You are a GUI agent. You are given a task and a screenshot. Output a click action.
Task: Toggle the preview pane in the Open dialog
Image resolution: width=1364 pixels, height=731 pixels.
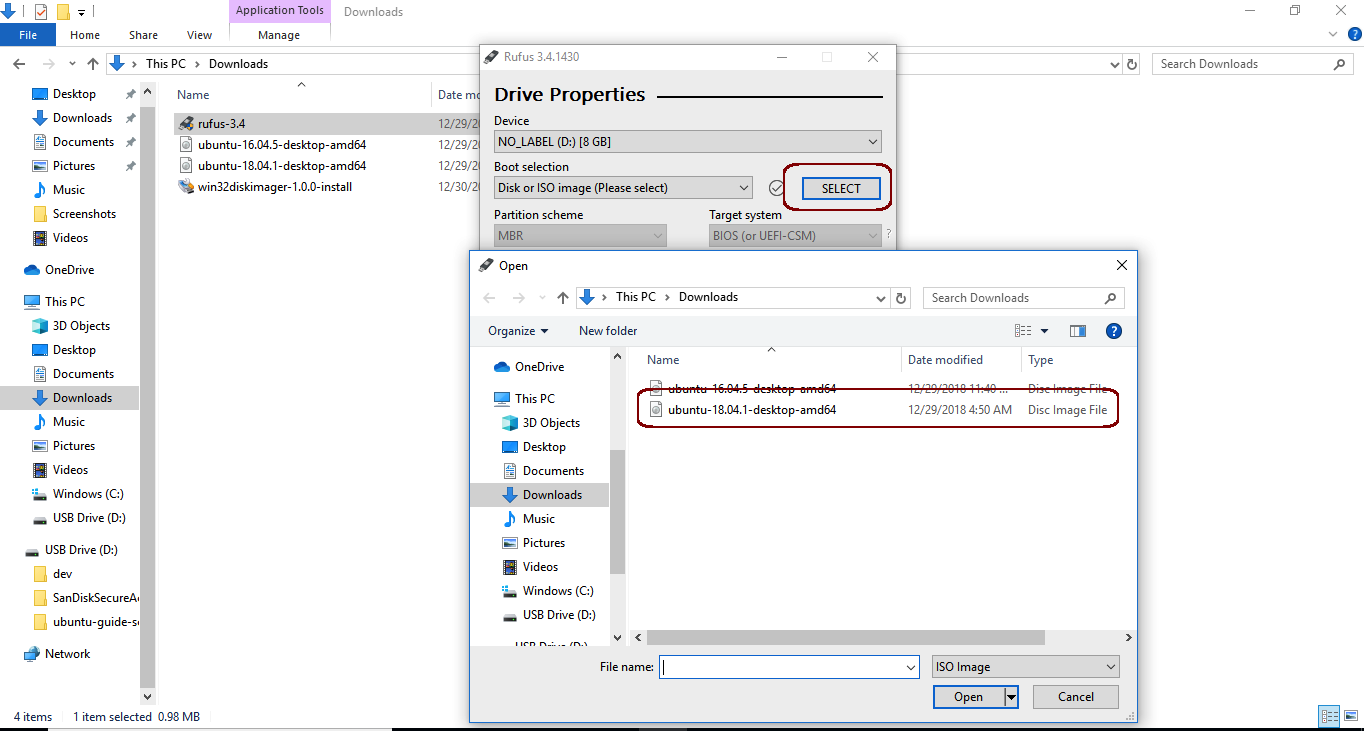click(x=1078, y=331)
